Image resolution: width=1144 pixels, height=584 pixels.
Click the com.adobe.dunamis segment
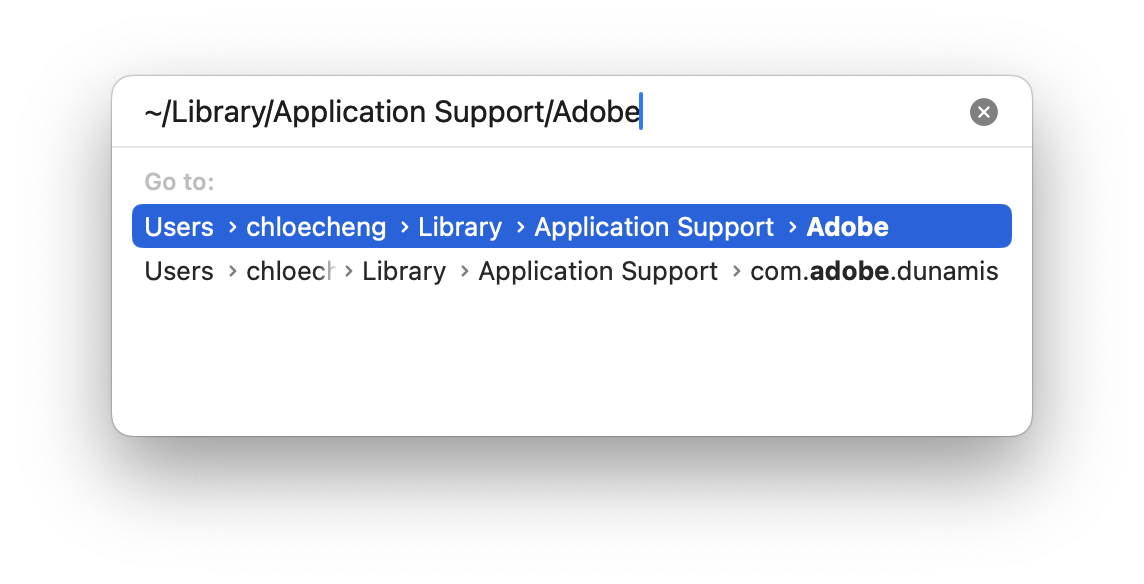[x=874, y=270]
